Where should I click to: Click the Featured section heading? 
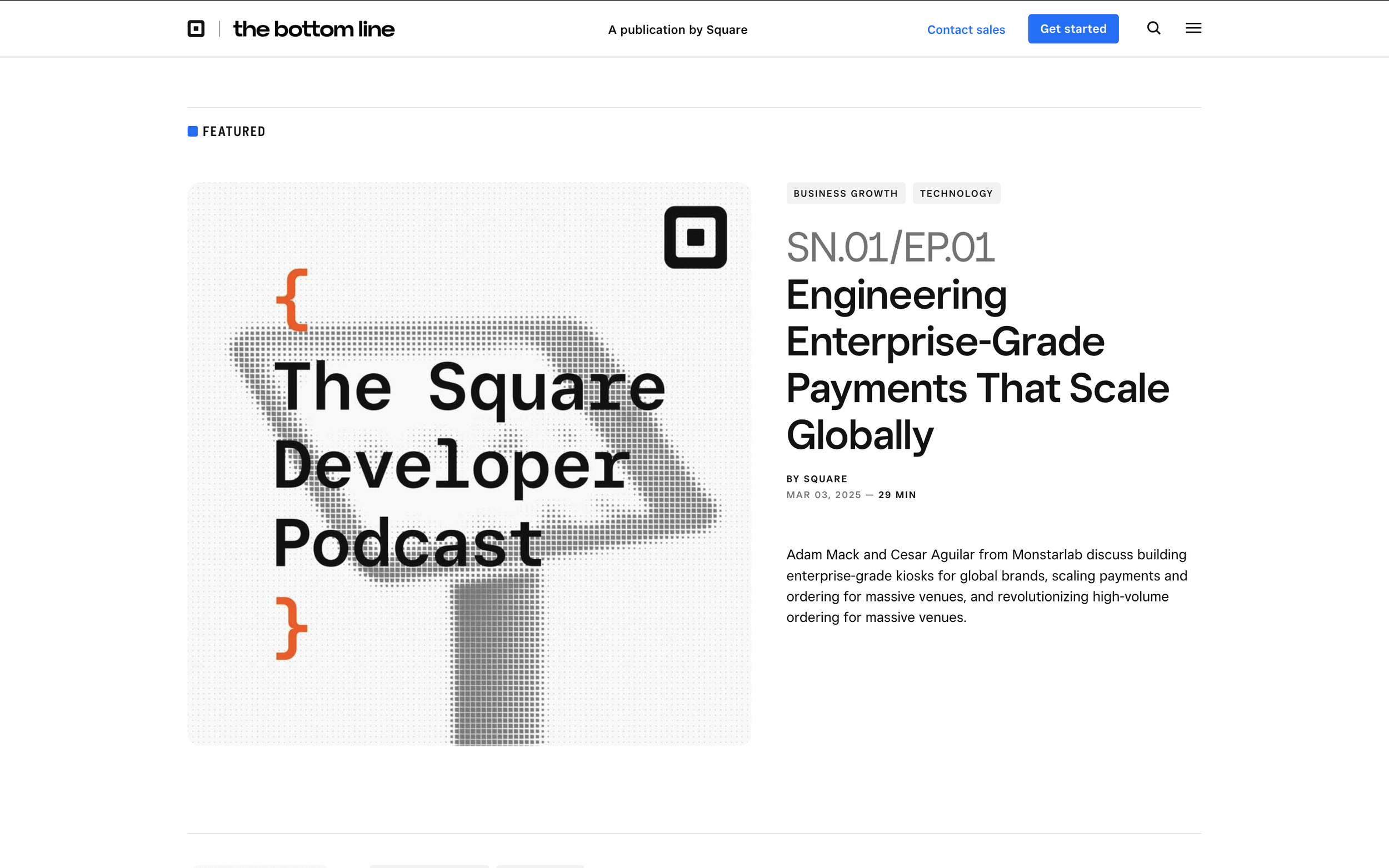point(234,132)
